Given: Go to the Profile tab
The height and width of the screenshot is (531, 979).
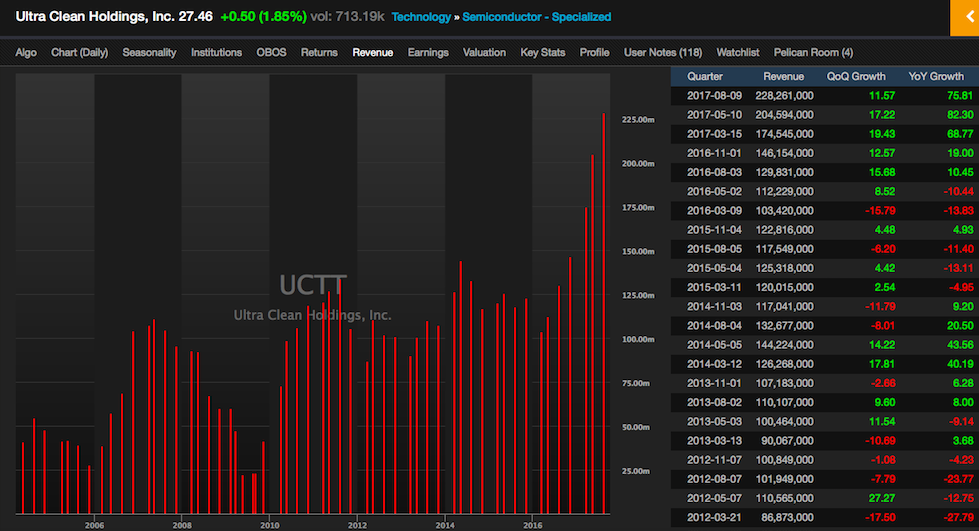Looking at the screenshot, I should (x=594, y=52).
